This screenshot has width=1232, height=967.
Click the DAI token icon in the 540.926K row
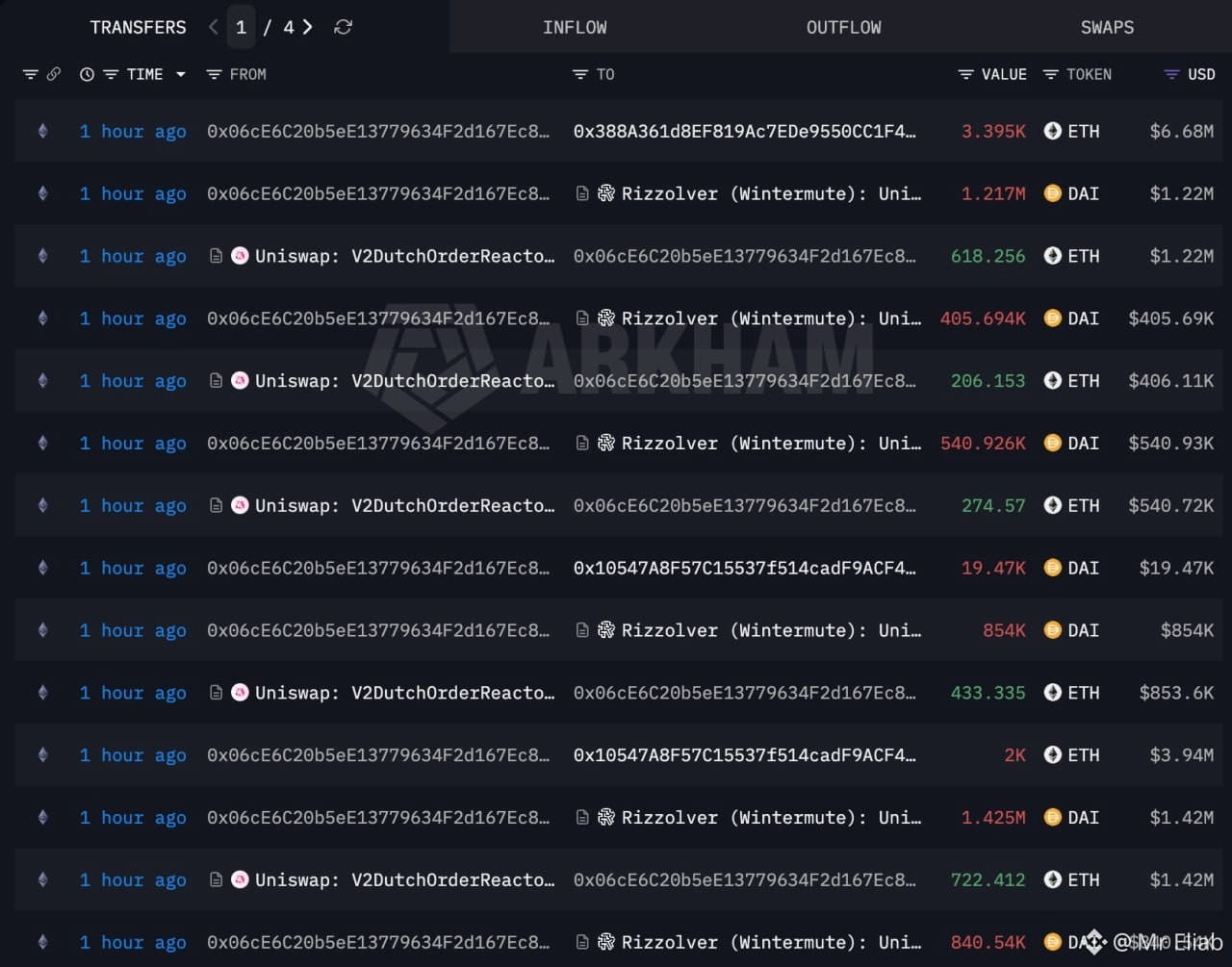[1053, 443]
